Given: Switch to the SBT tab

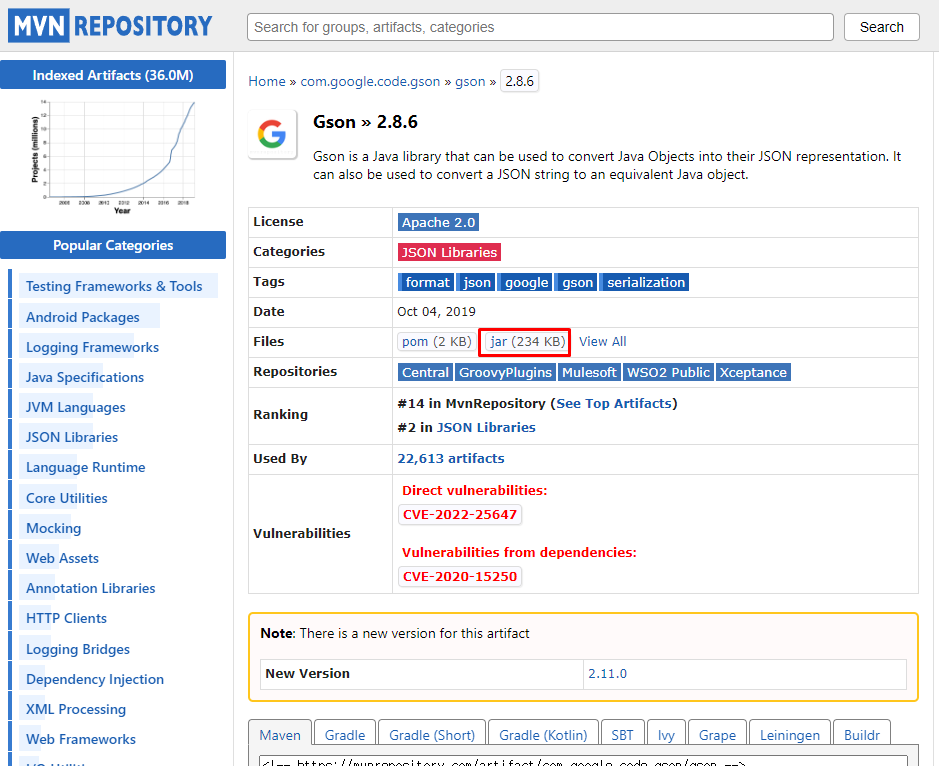Looking at the screenshot, I should click(x=622, y=735).
